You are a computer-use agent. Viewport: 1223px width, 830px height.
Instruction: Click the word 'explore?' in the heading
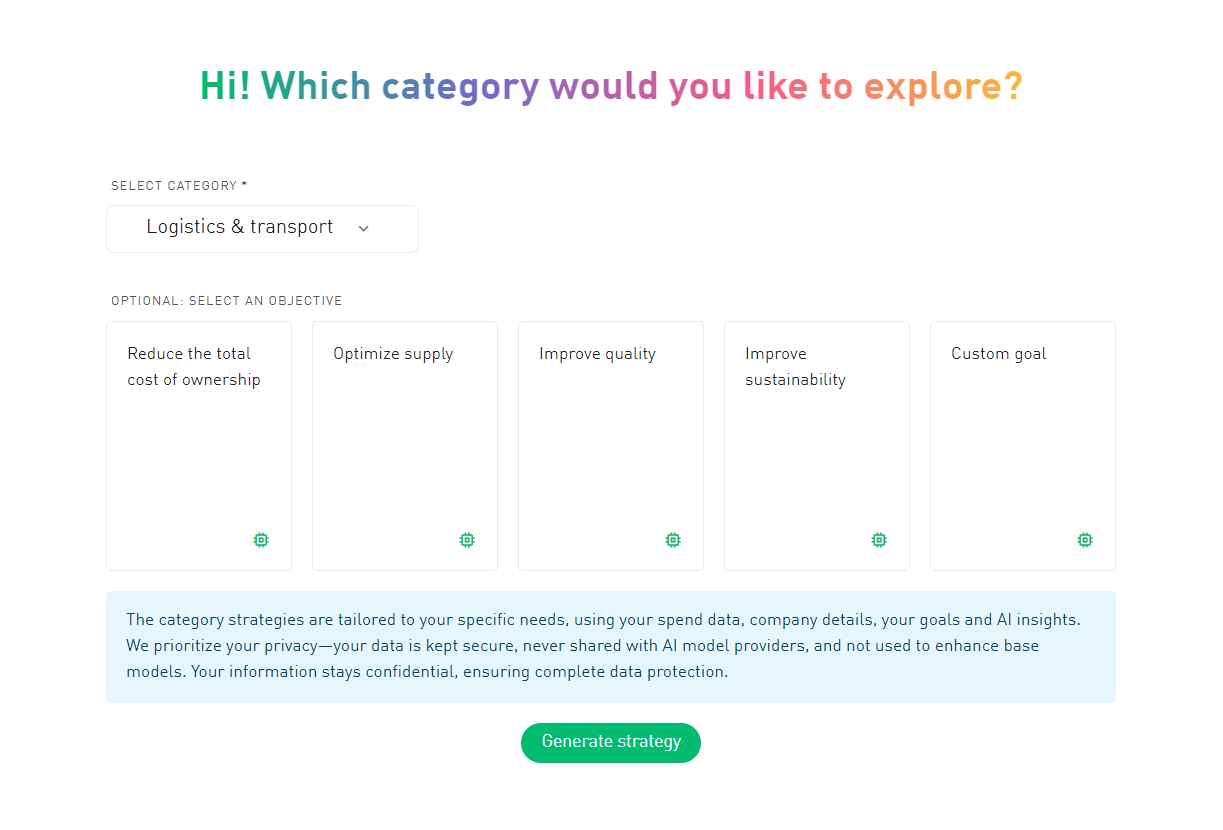[943, 87]
